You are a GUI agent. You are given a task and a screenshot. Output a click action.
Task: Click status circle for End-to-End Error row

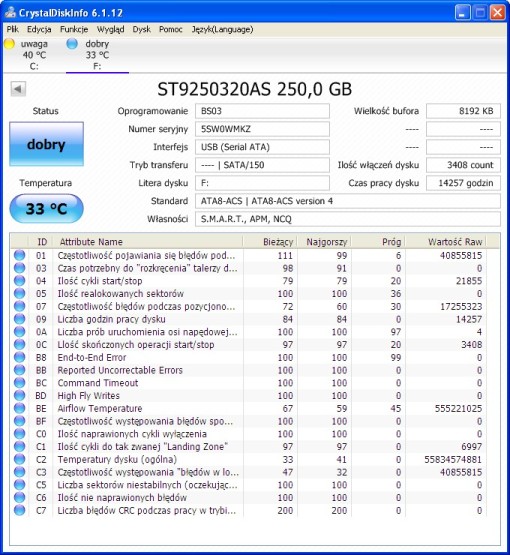coord(19,357)
